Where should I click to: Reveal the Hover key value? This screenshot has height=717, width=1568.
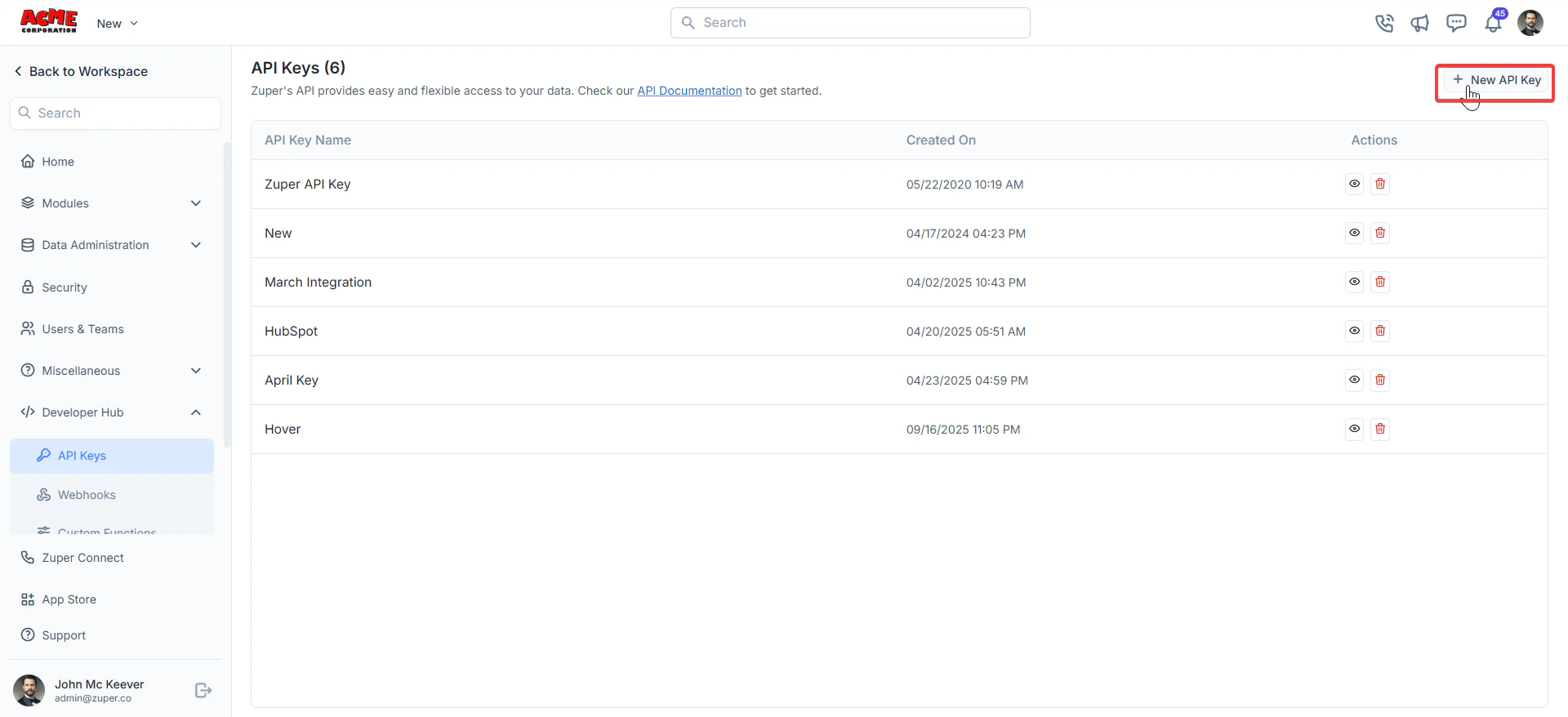(x=1355, y=429)
